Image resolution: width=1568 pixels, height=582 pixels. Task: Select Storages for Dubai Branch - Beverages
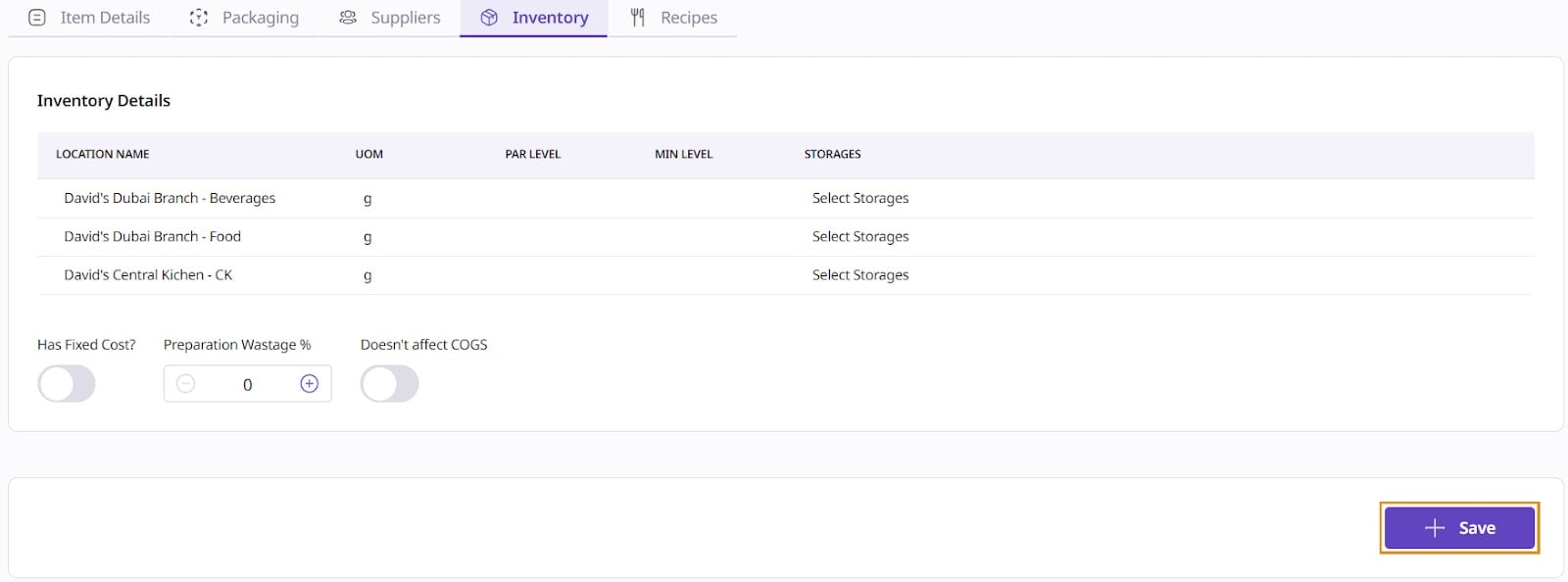860,198
